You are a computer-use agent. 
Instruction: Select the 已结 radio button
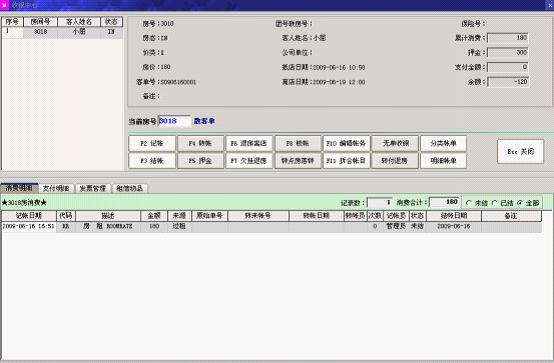coord(495,203)
